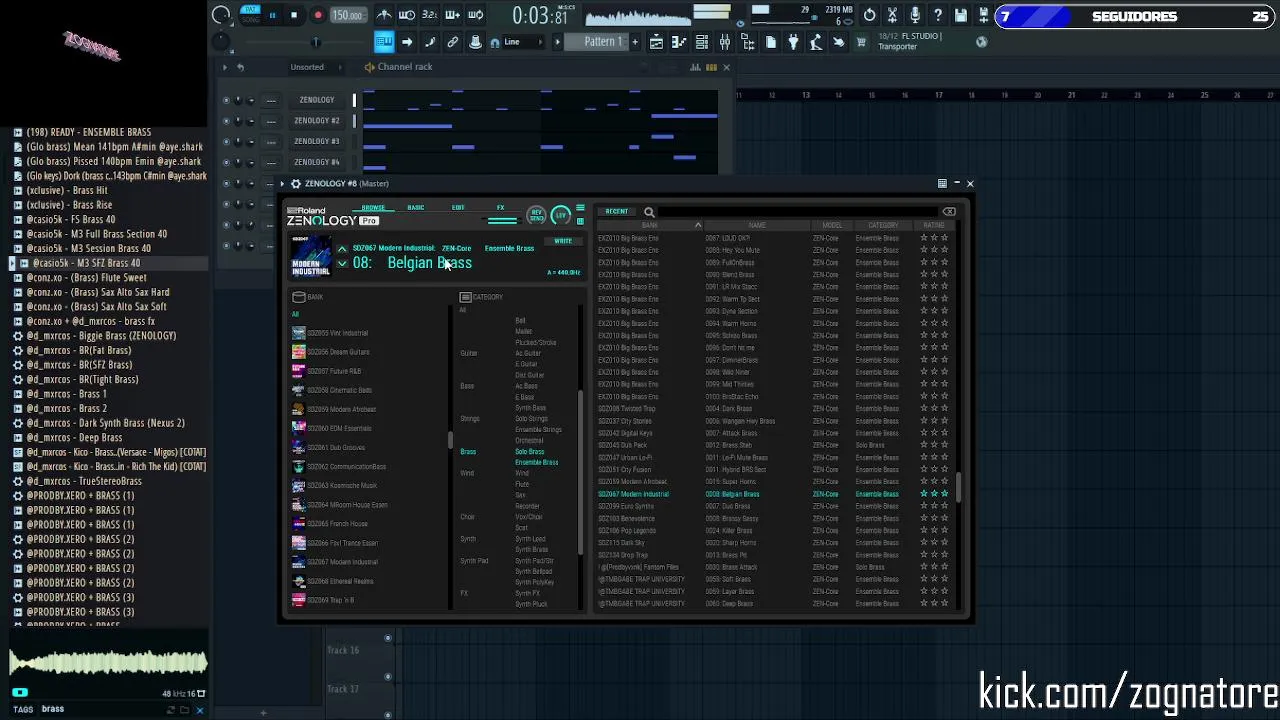Click the preset search input field
1280x720 pixels.
(799, 212)
